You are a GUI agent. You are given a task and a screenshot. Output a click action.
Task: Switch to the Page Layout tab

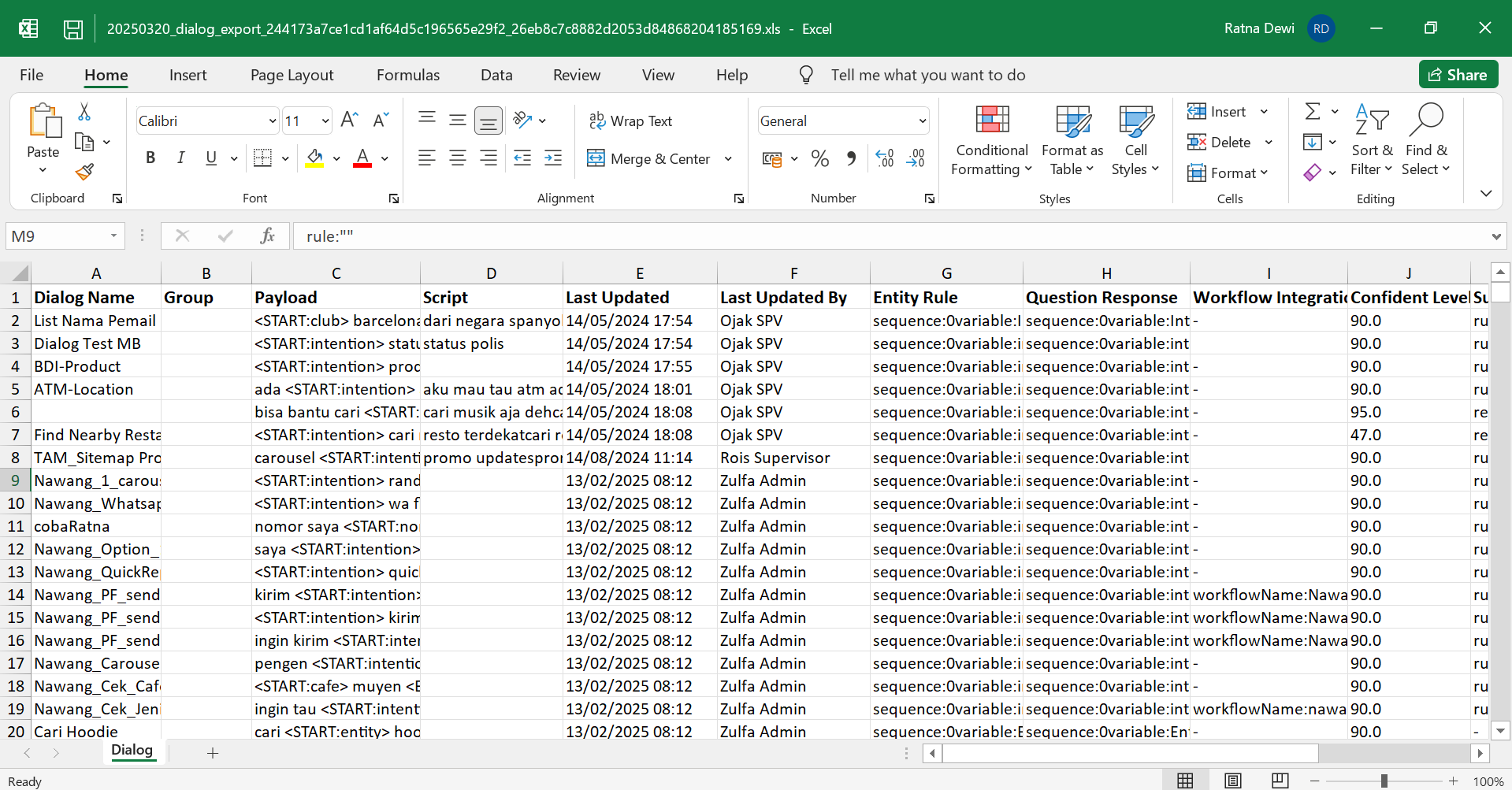(292, 75)
